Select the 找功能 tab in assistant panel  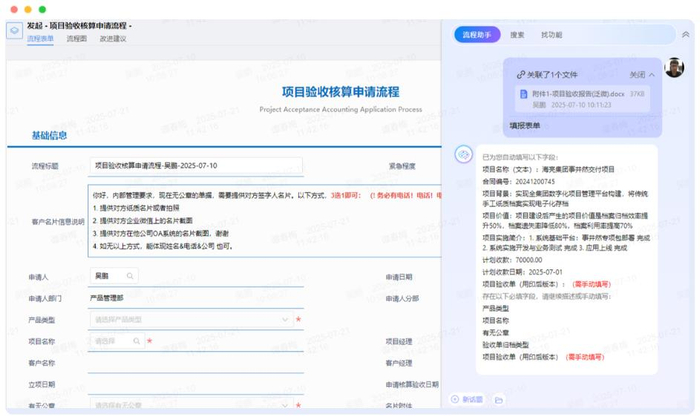(x=551, y=34)
